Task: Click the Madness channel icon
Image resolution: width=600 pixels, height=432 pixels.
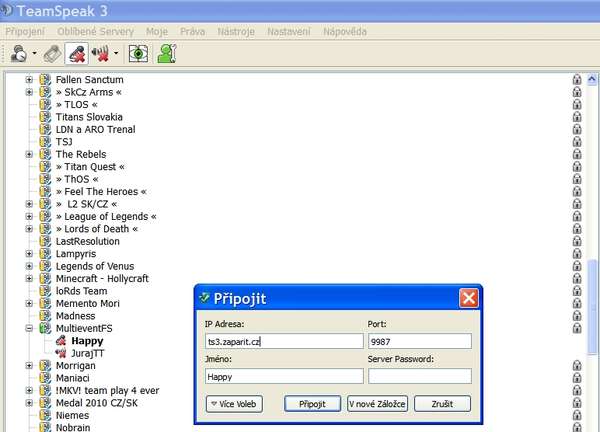Action: pyautogui.click(x=45, y=316)
